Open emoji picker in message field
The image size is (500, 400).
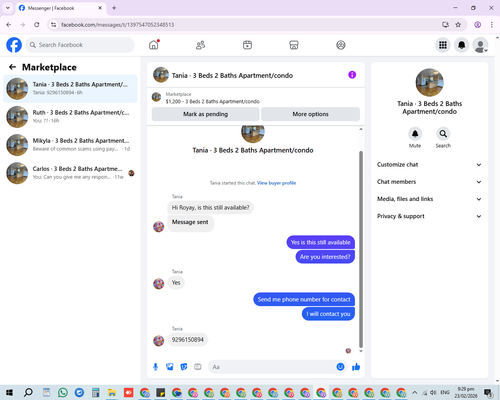[340, 367]
